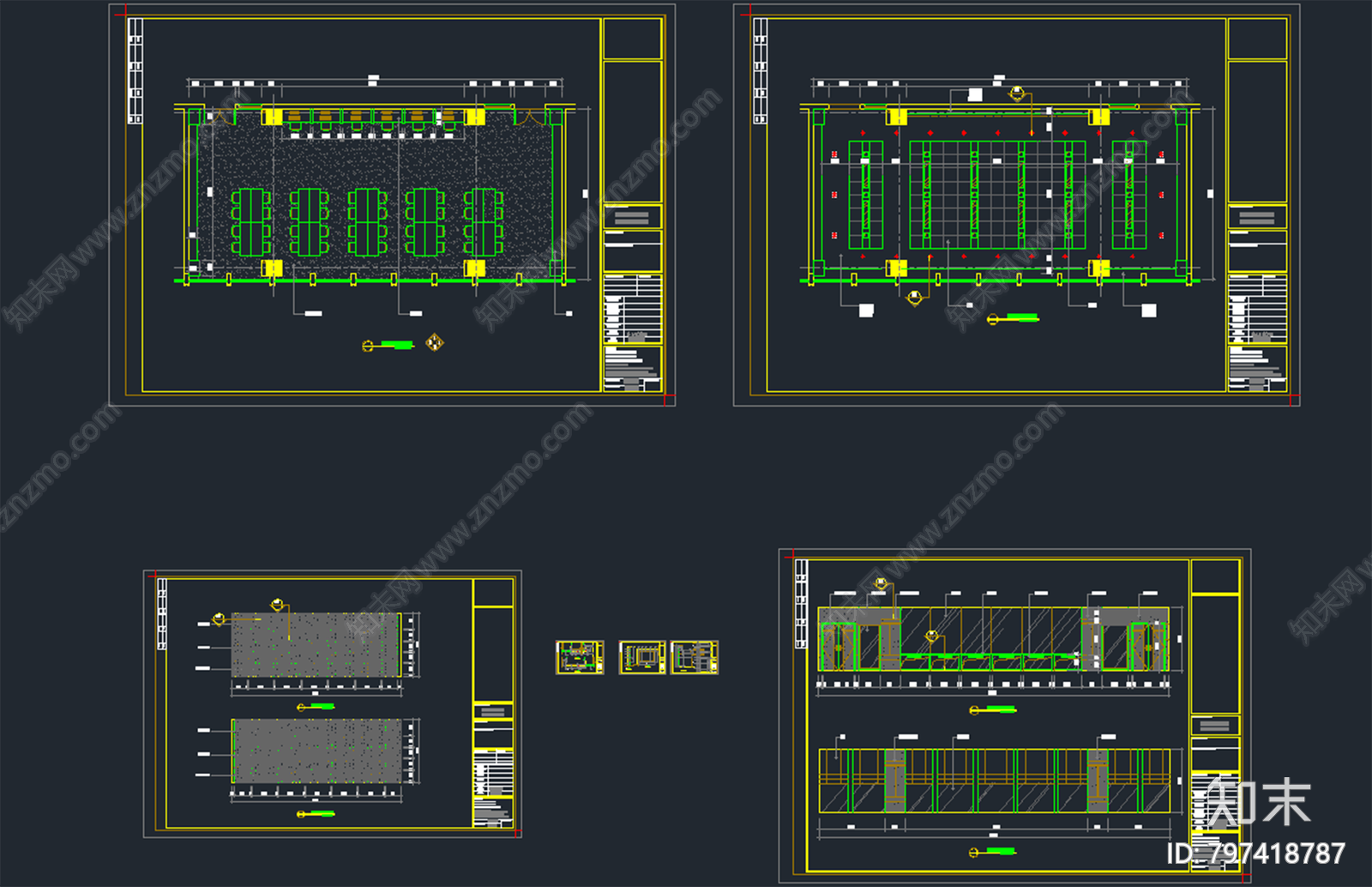Select the section callout below ceiling plan
Screen dimensions: 1372x887
(x=915, y=298)
